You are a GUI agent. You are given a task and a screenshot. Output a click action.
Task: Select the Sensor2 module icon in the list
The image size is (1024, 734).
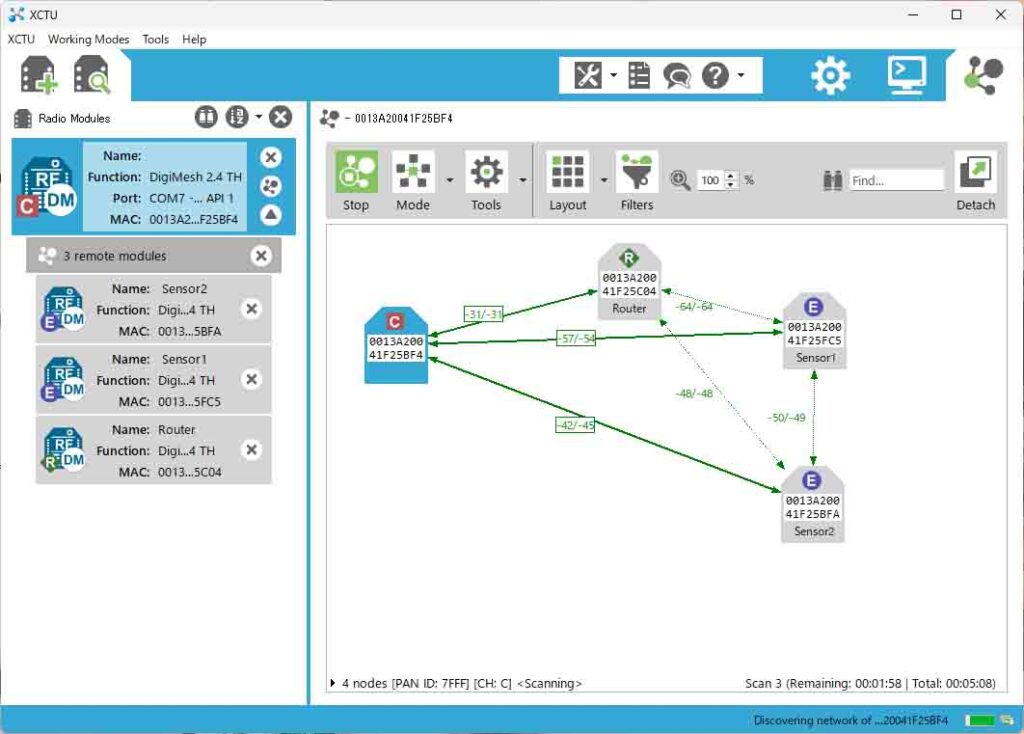[x=63, y=310]
